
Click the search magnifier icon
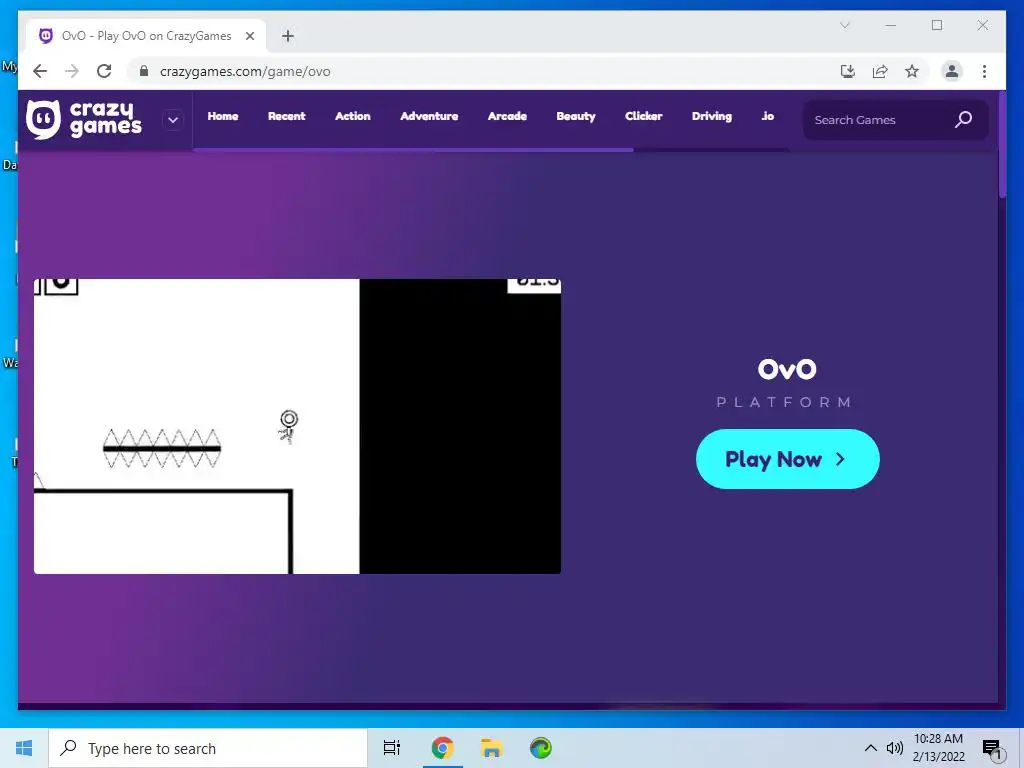coord(964,120)
